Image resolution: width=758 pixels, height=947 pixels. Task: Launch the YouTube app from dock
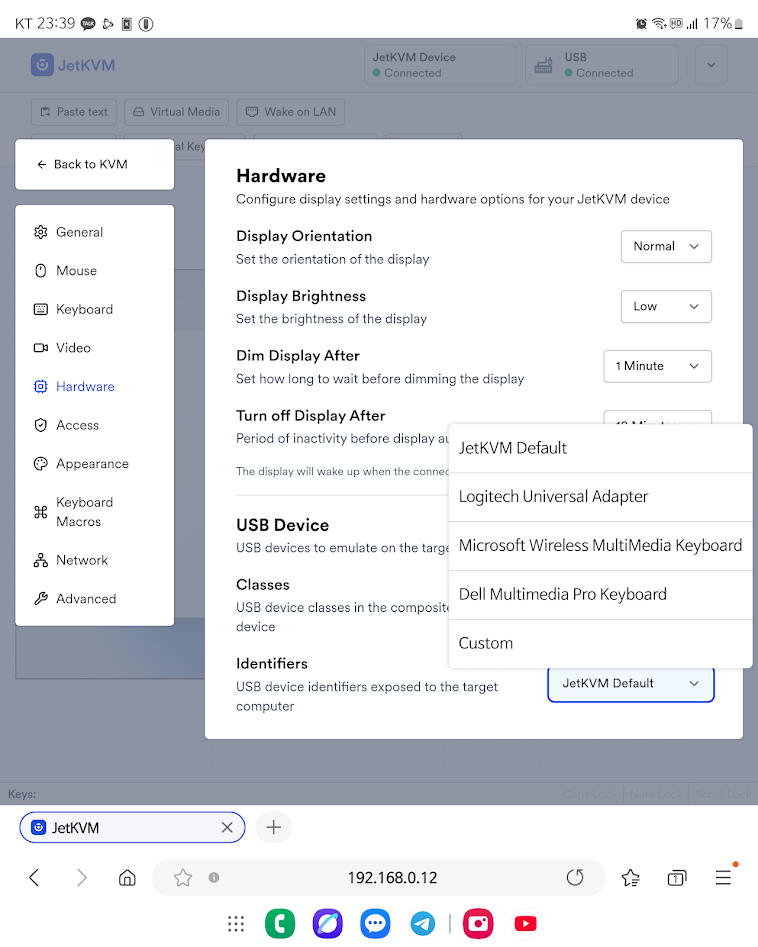(x=525, y=923)
